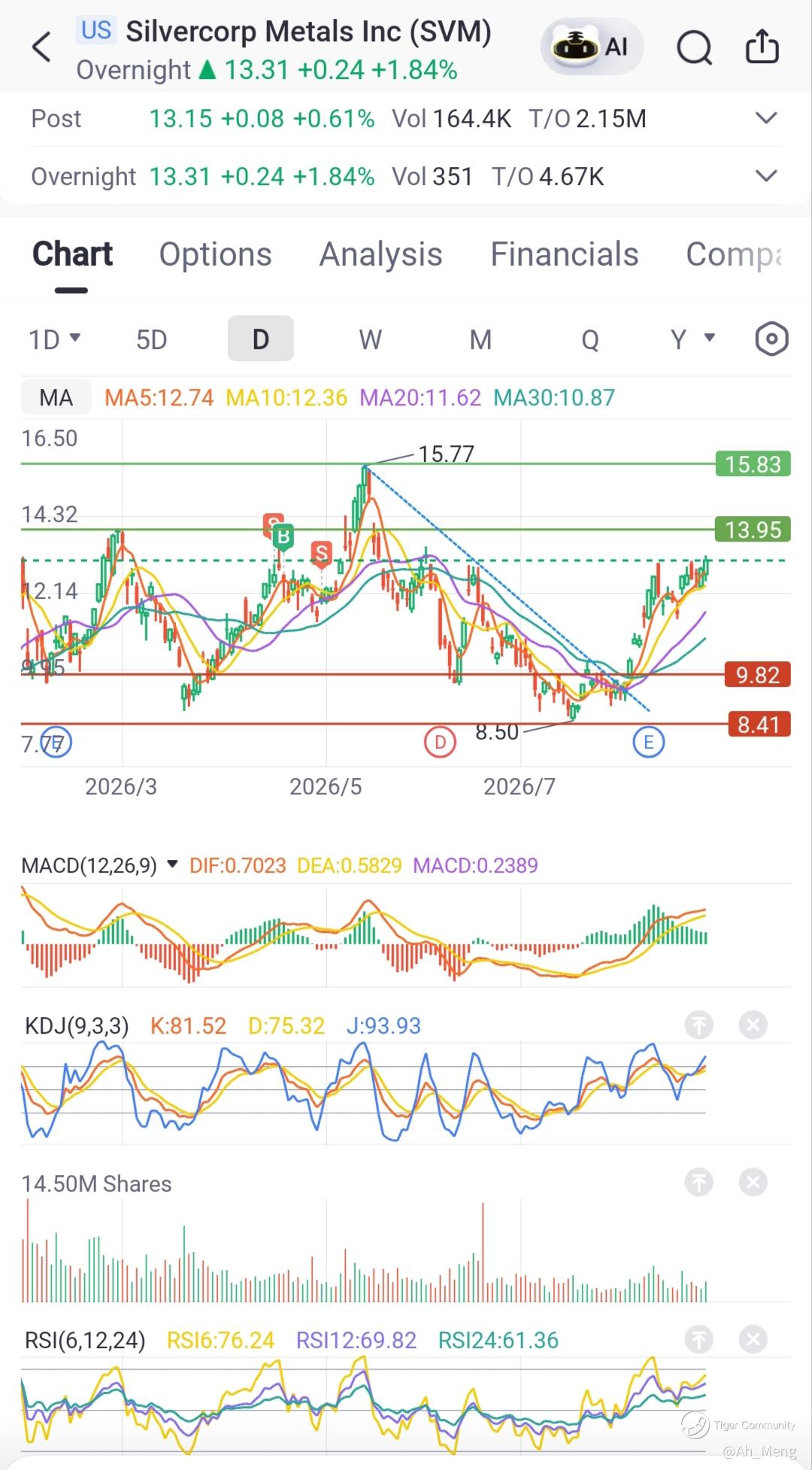812x1470 pixels.
Task: Tap the MA5:12.74 value
Action: 159,397
